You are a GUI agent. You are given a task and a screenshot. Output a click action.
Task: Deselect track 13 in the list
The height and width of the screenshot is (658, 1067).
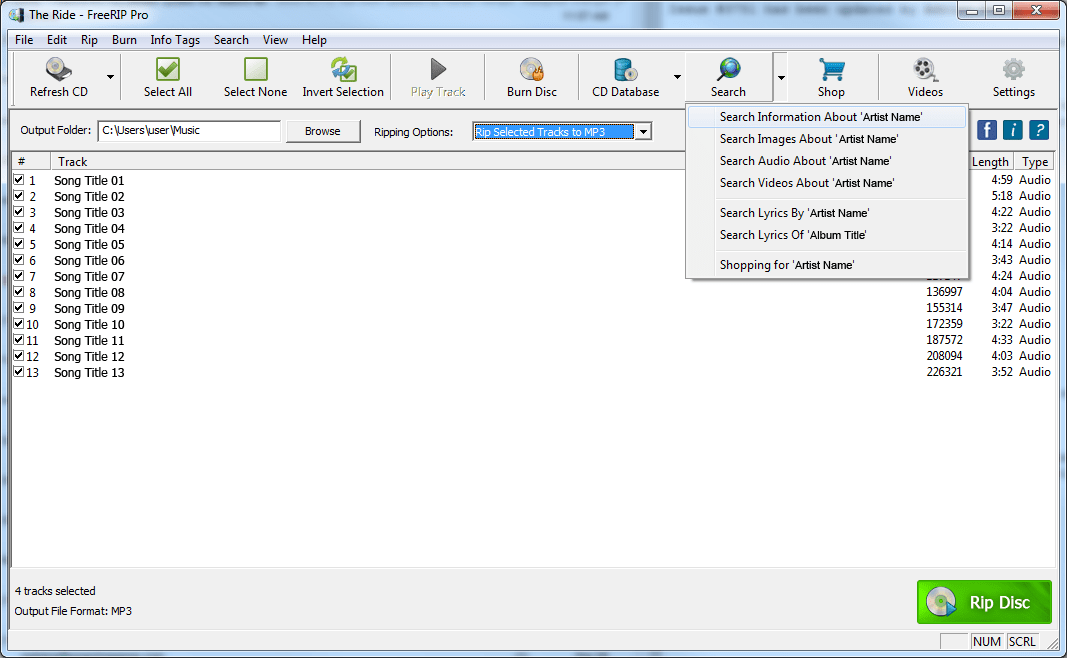tap(18, 372)
